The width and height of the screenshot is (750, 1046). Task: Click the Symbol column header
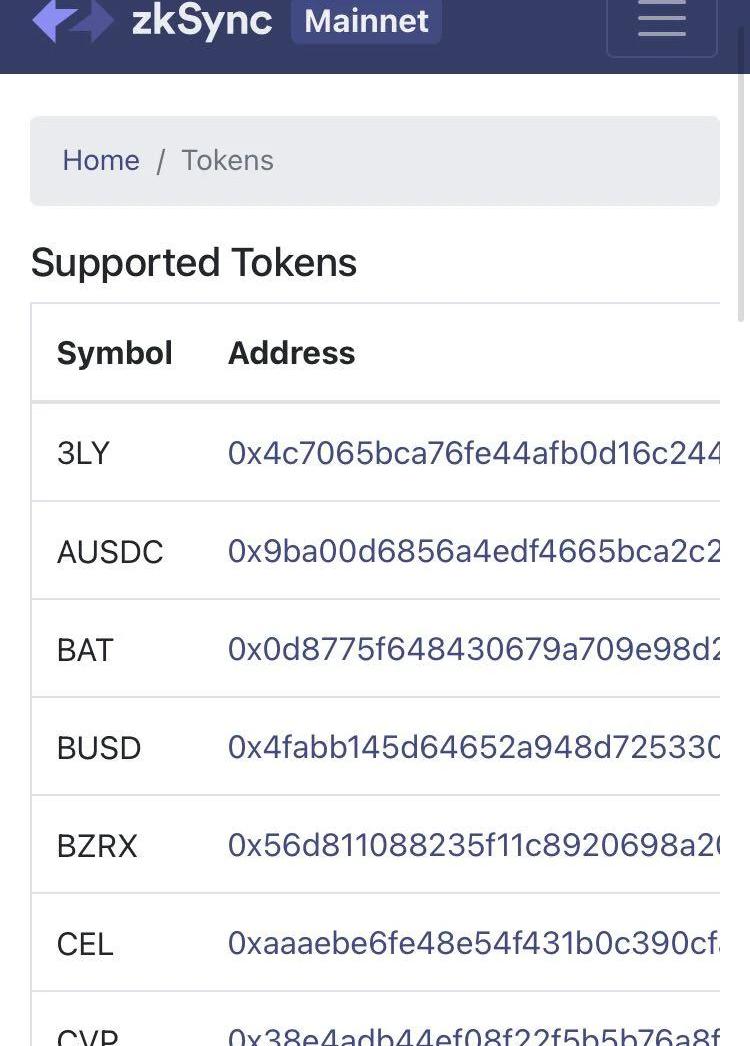click(115, 353)
